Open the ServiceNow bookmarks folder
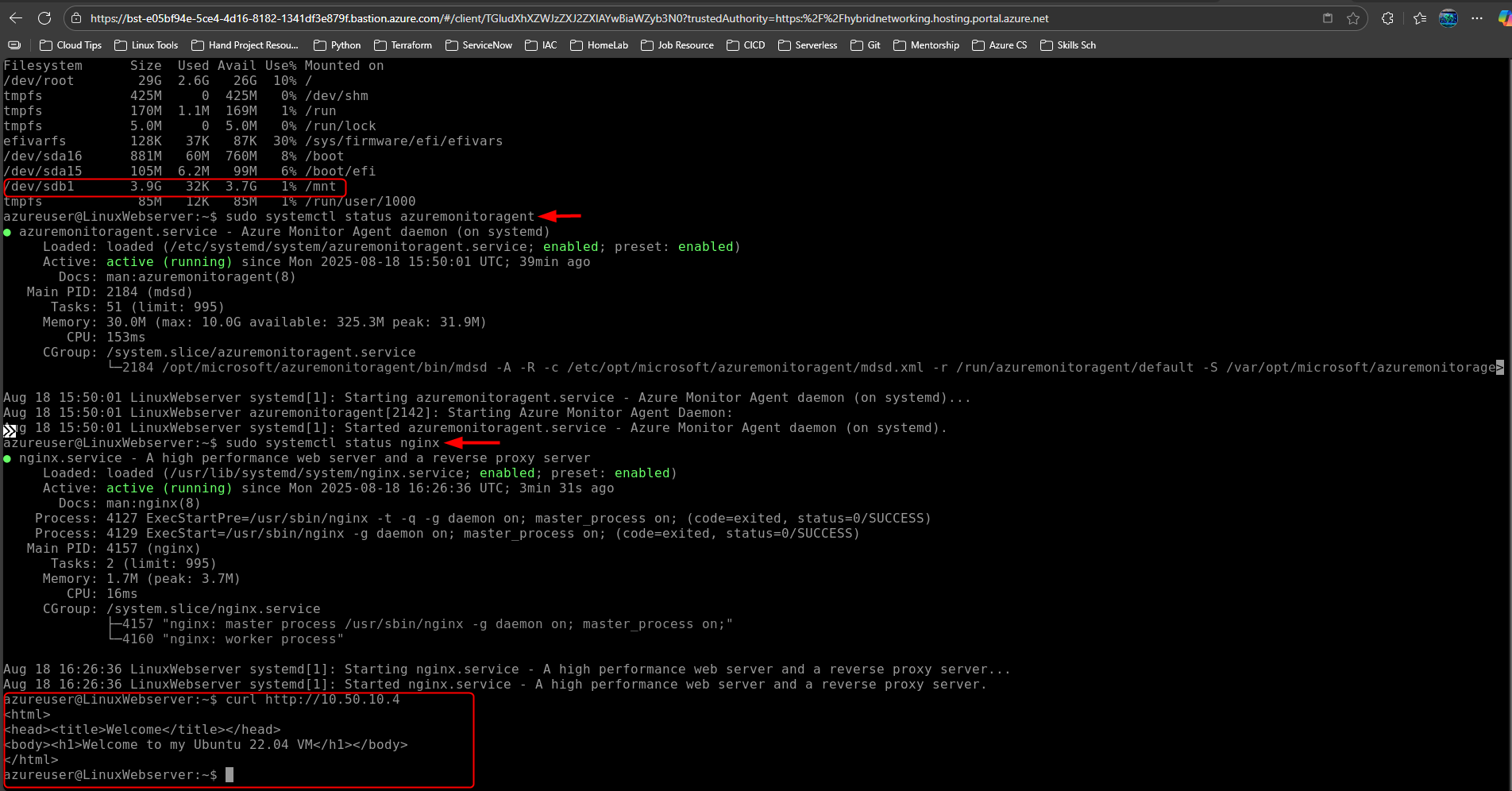This screenshot has height=791, width=1512. click(x=485, y=45)
